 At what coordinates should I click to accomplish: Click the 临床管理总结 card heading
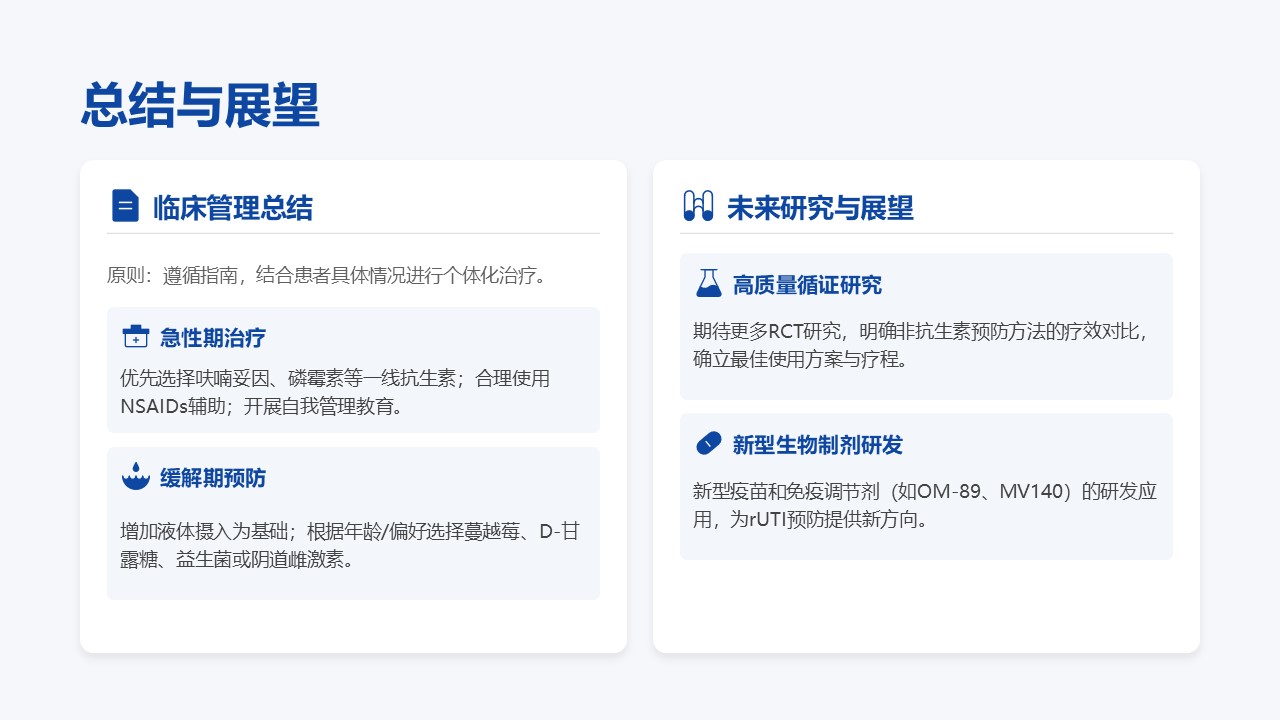(232, 208)
